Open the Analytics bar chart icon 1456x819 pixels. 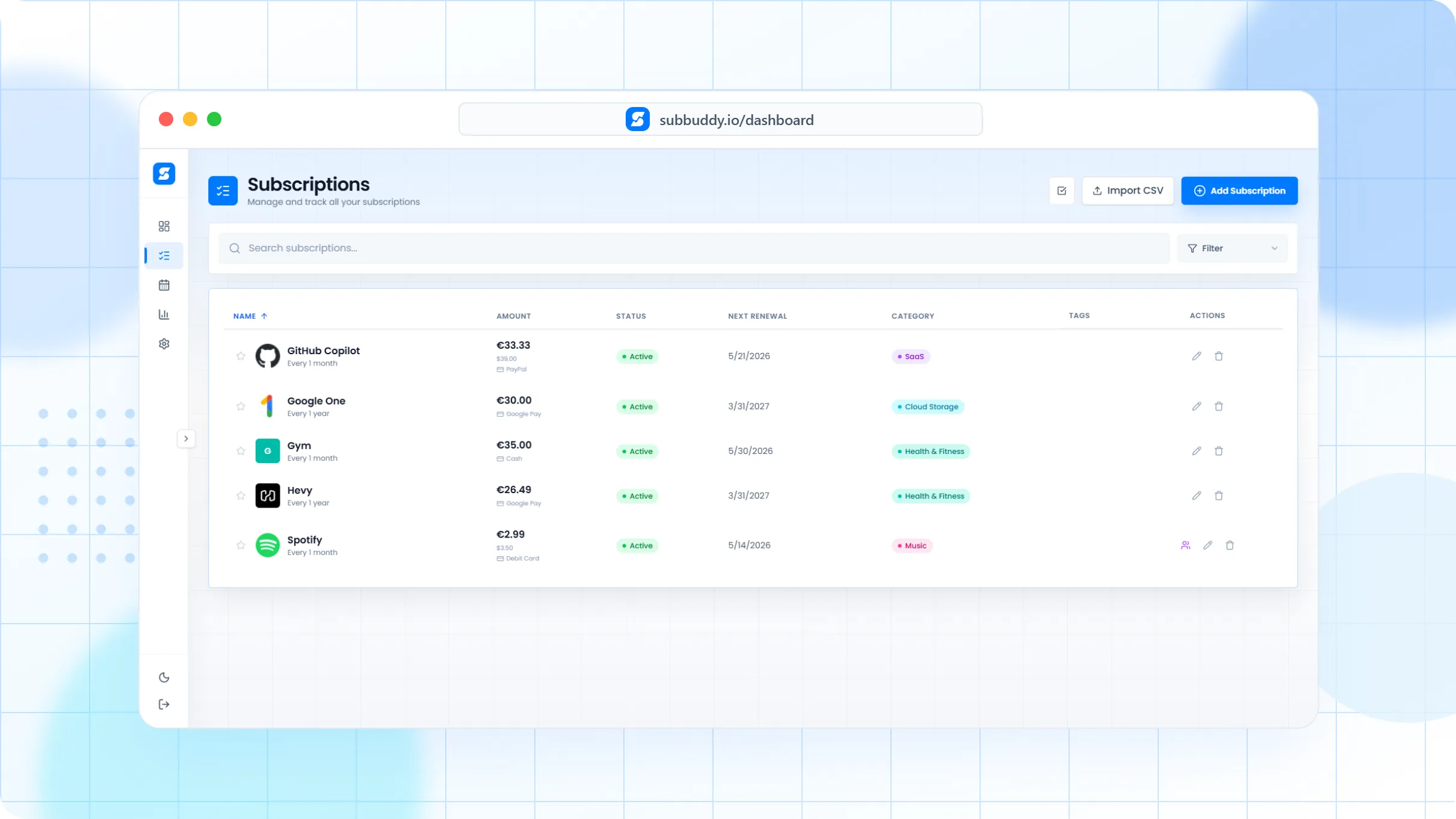pyautogui.click(x=164, y=314)
